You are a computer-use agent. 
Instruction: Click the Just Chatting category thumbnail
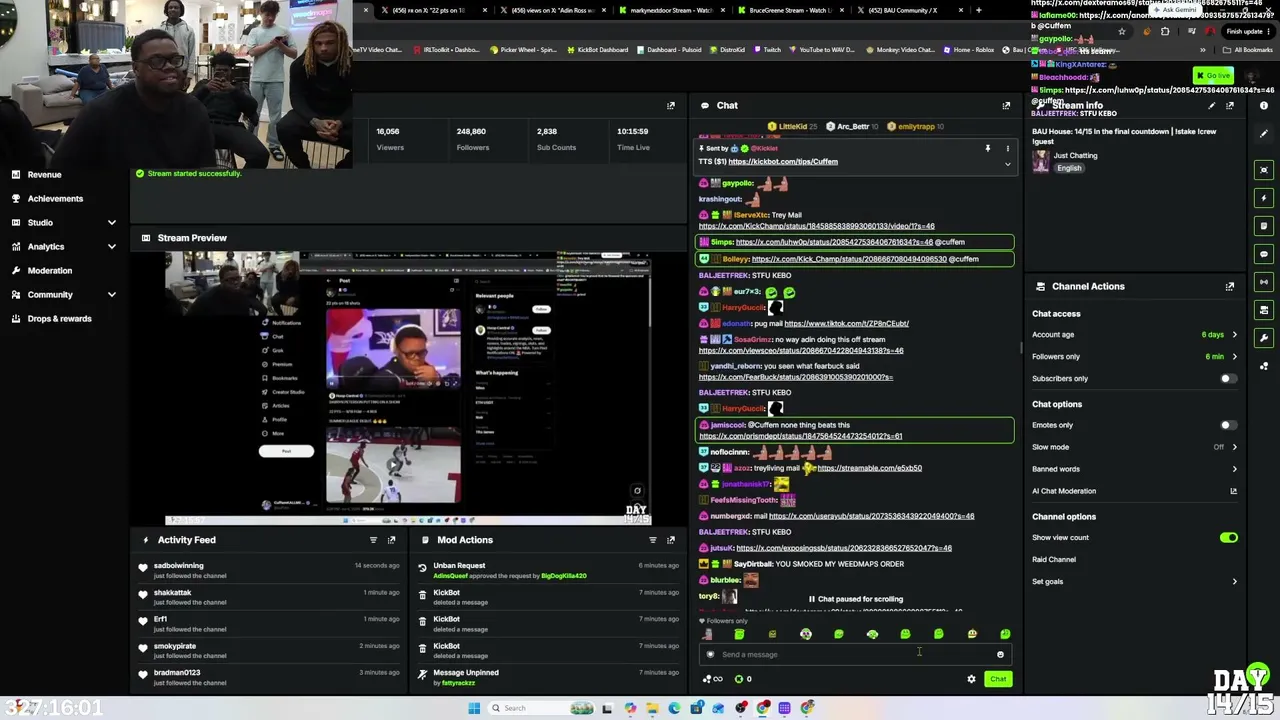click(x=1041, y=162)
